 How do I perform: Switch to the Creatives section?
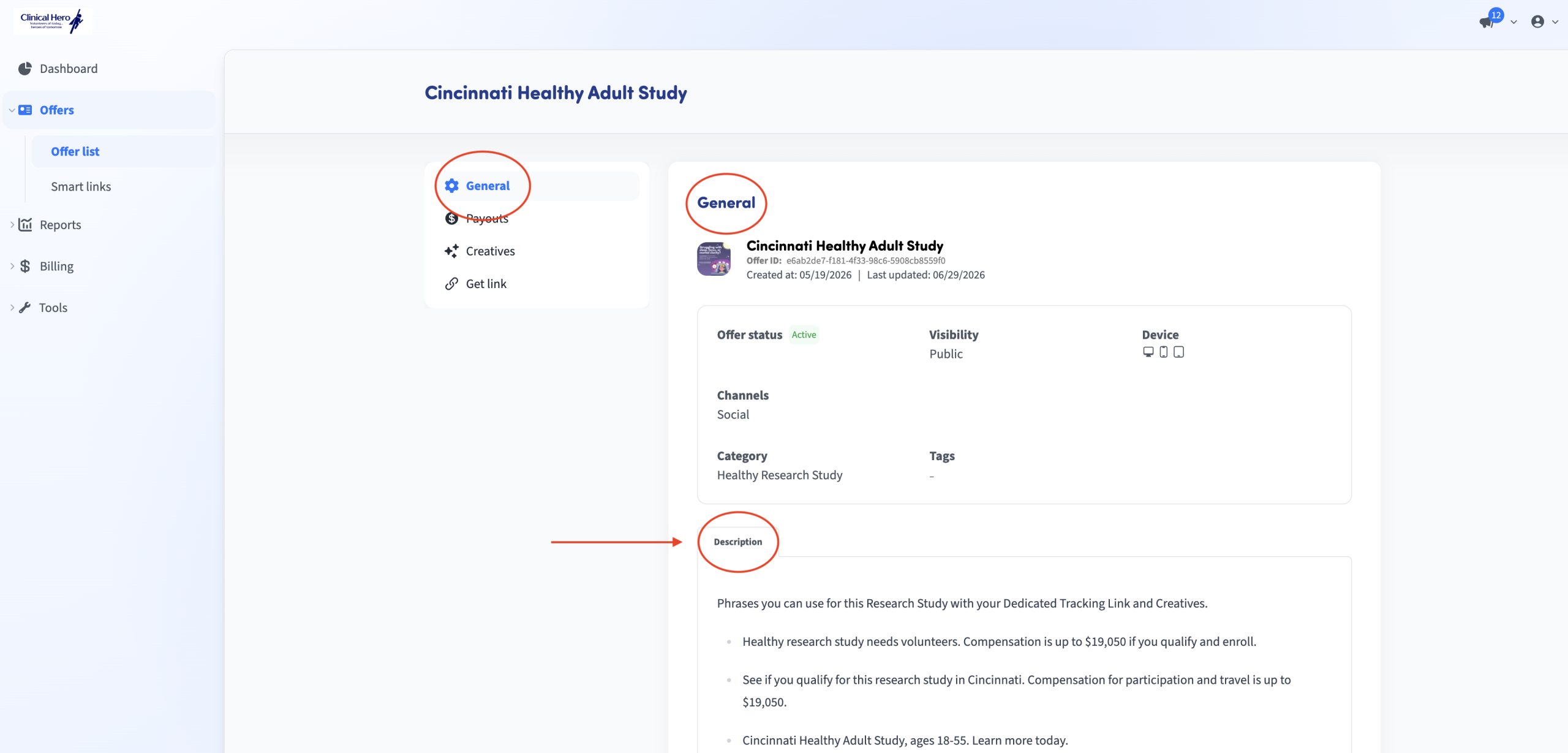click(x=490, y=251)
